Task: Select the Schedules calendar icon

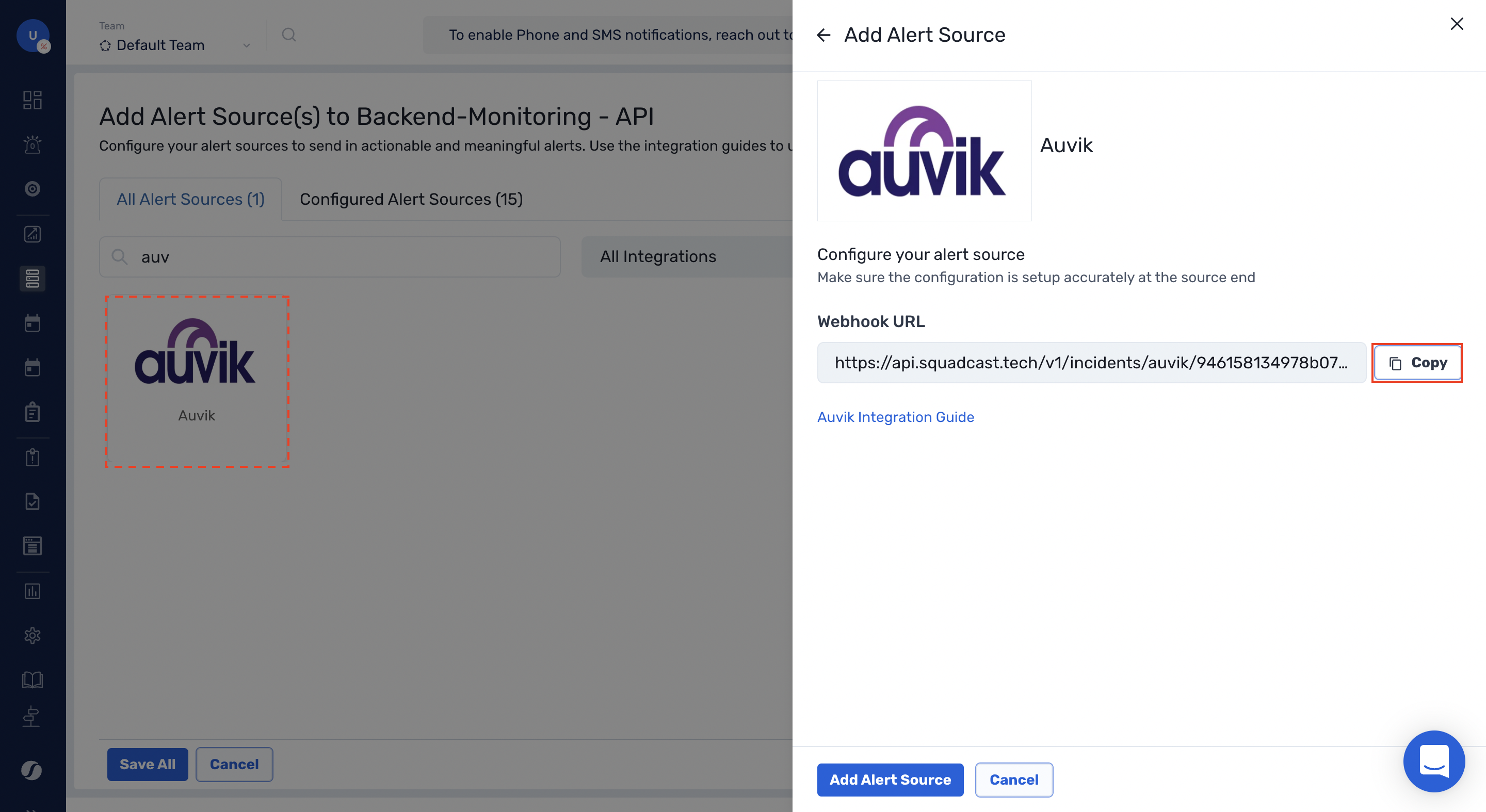Action: [x=33, y=323]
